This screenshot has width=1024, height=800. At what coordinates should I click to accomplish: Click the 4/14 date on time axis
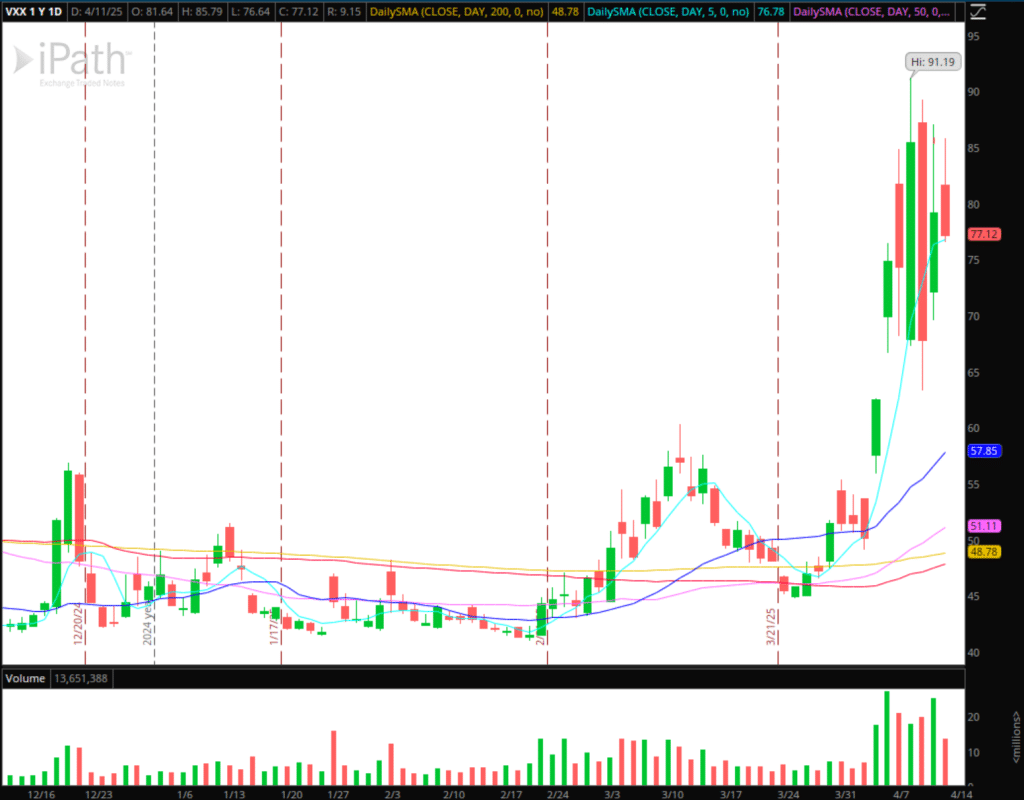pyautogui.click(x=961, y=794)
